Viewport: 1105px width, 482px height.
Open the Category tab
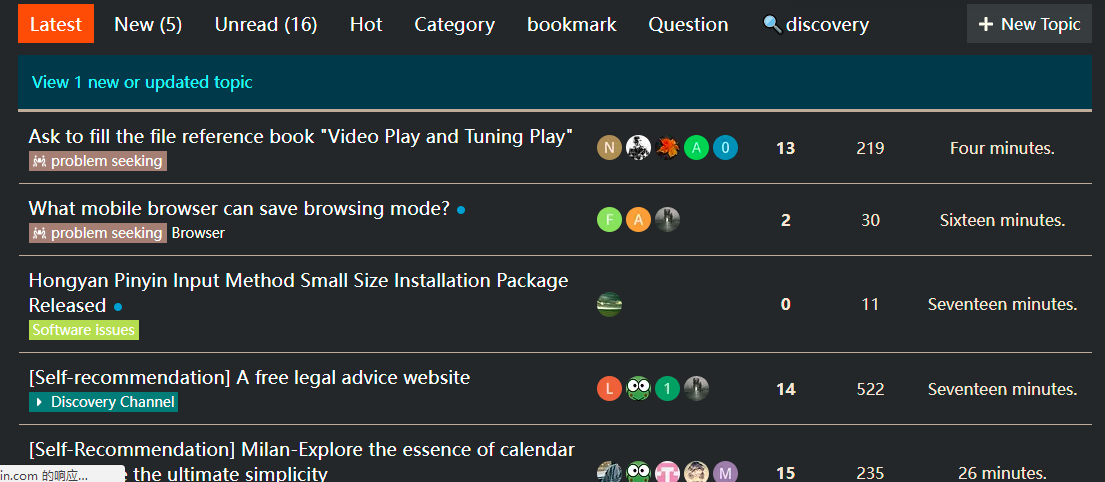coord(454,24)
